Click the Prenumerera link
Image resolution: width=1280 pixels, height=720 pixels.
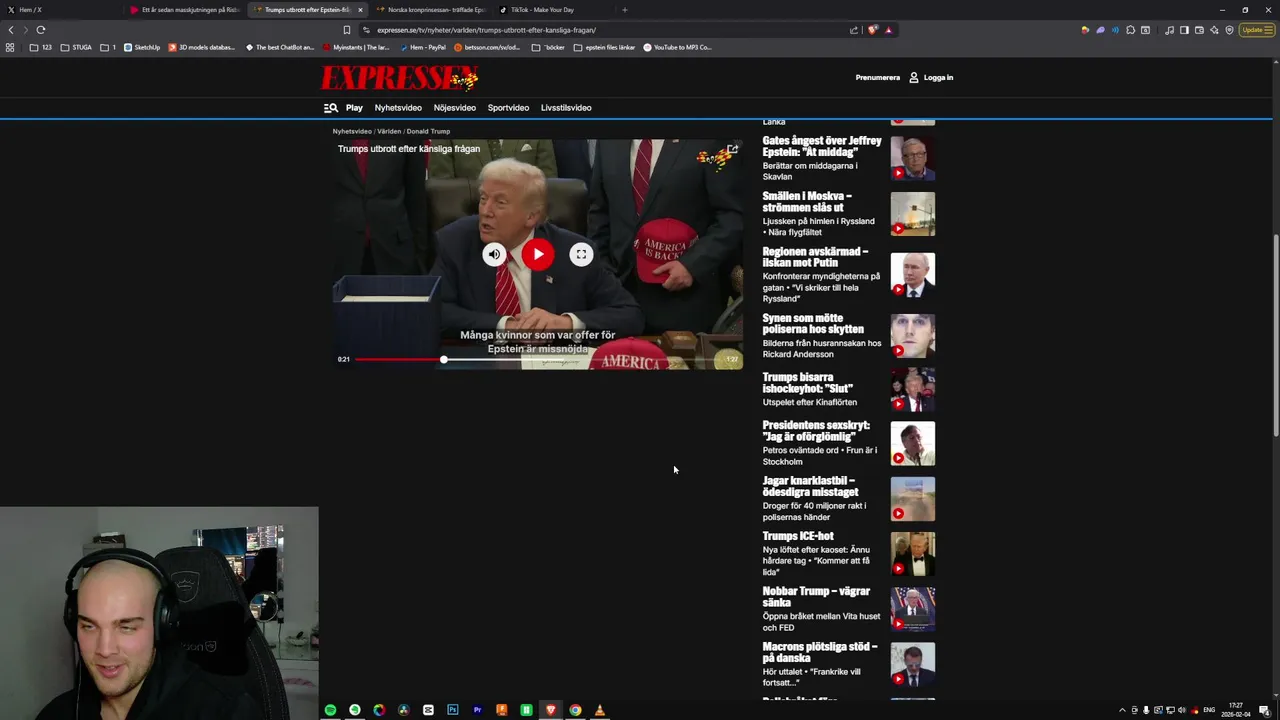878,77
